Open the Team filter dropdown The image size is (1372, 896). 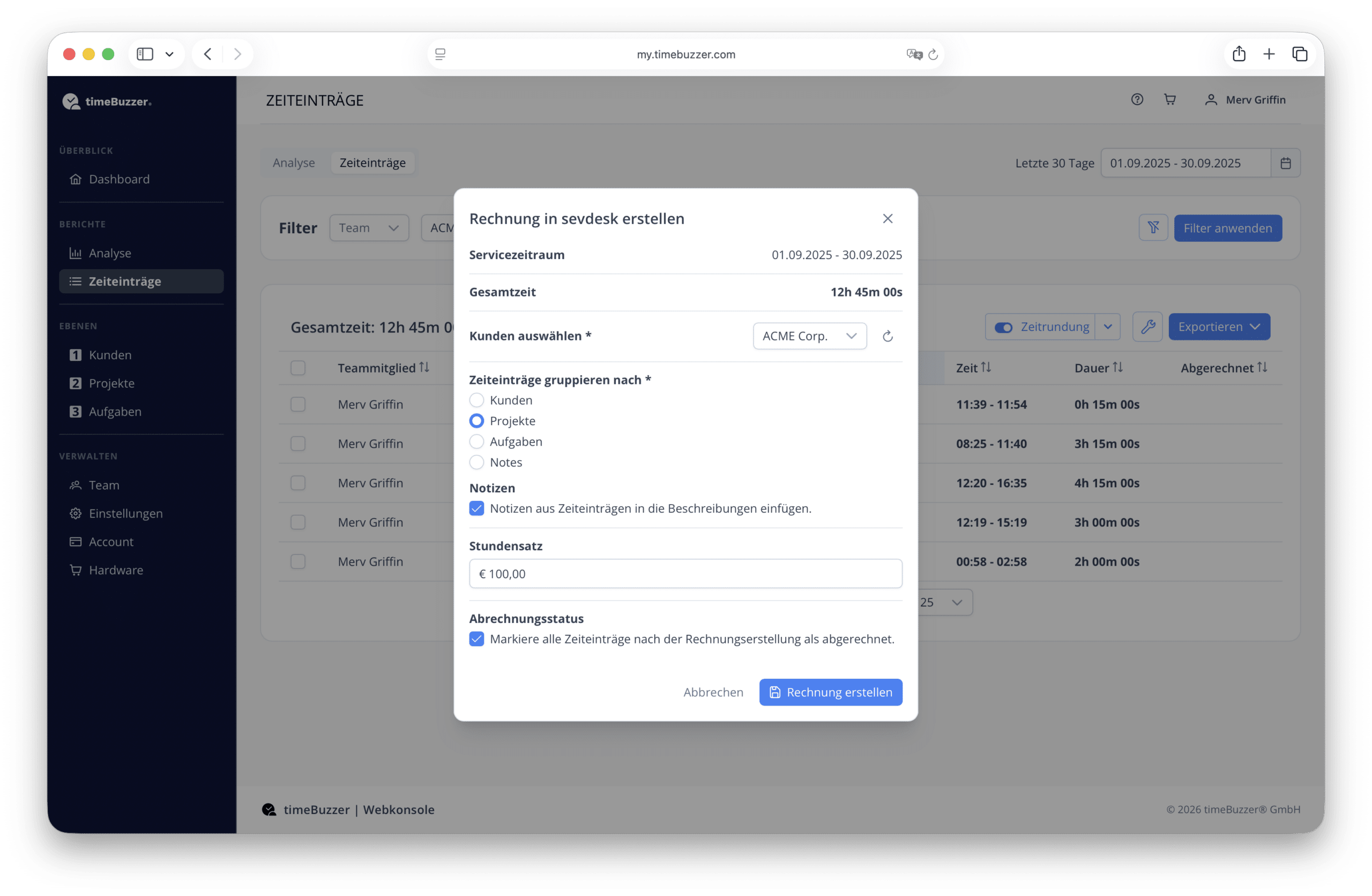369,228
